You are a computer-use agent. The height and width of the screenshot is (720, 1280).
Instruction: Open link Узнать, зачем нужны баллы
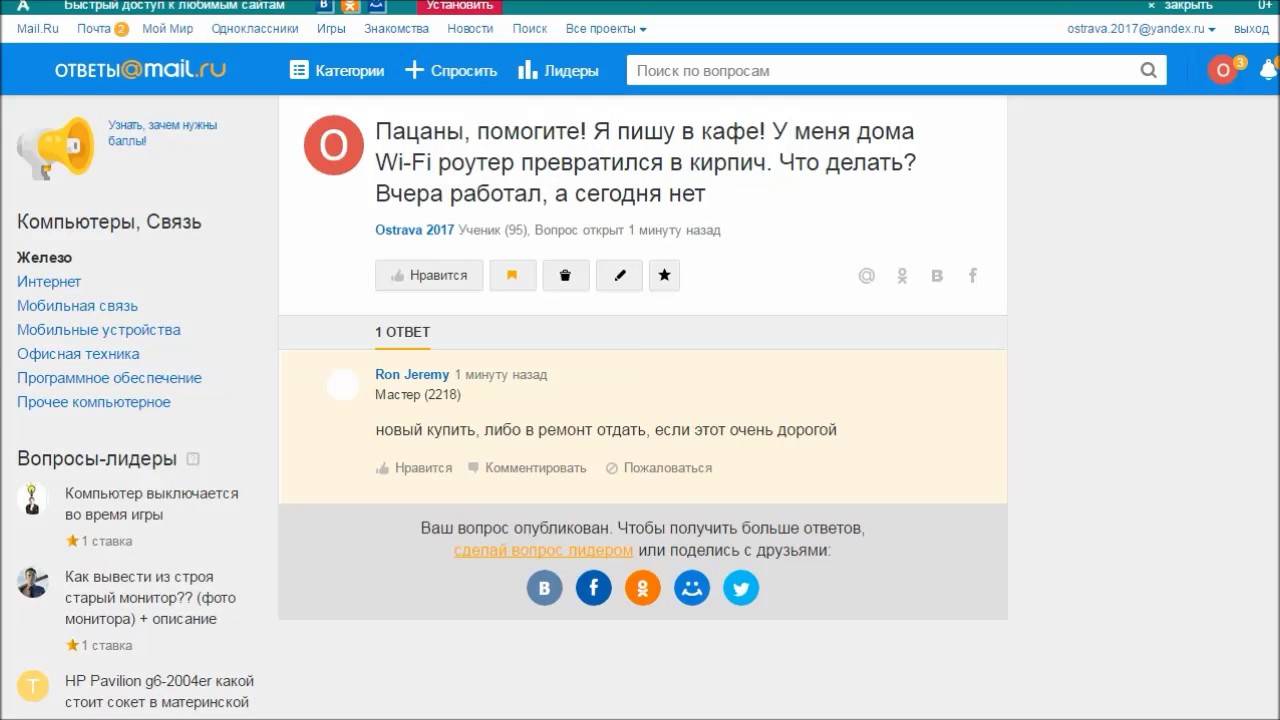pos(162,133)
